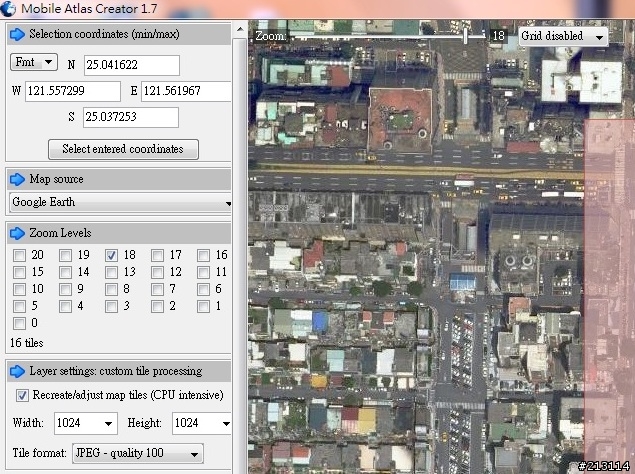Click the left panel scroll up arrow
Image resolution: width=635 pixels, height=474 pixels.
(x=240, y=30)
